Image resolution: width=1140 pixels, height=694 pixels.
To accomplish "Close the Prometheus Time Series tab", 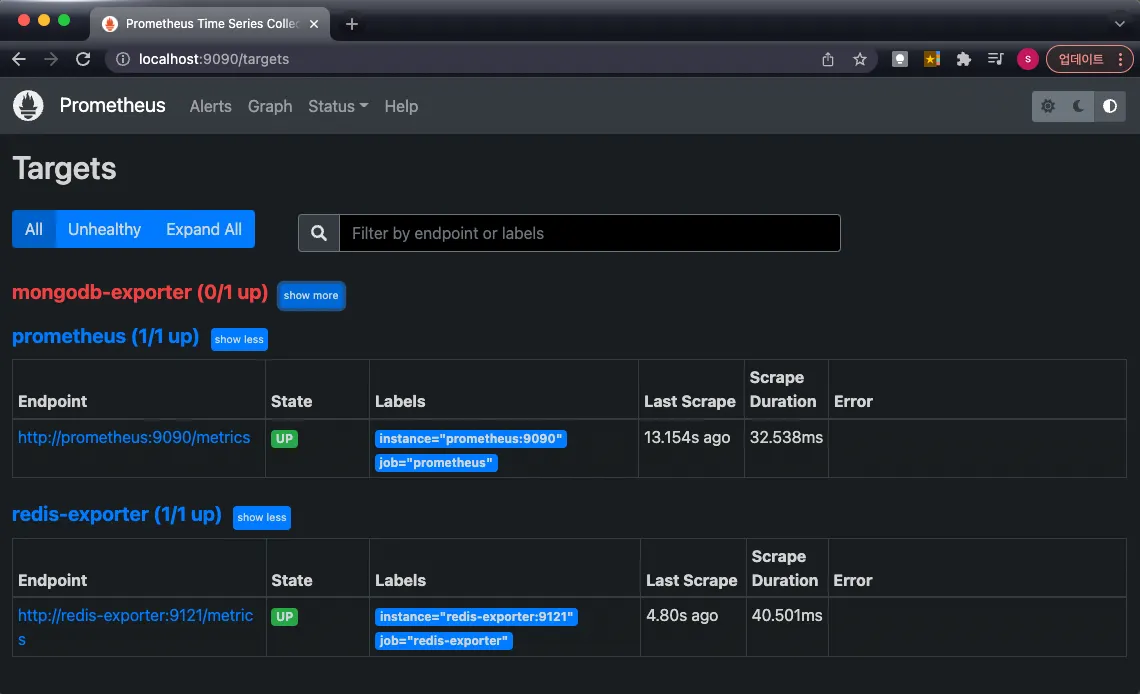I will [x=314, y=24].
